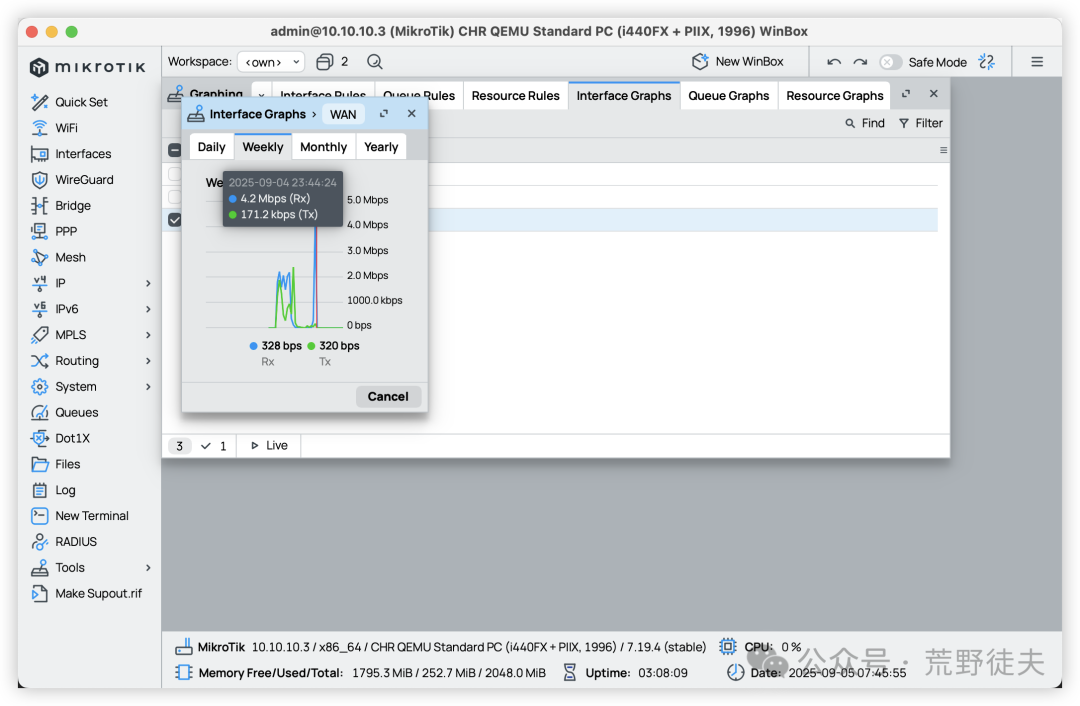This screenshot has height=706, width=1080.
Task: Switch to the Daily graph tab
Action: (211, 147)
